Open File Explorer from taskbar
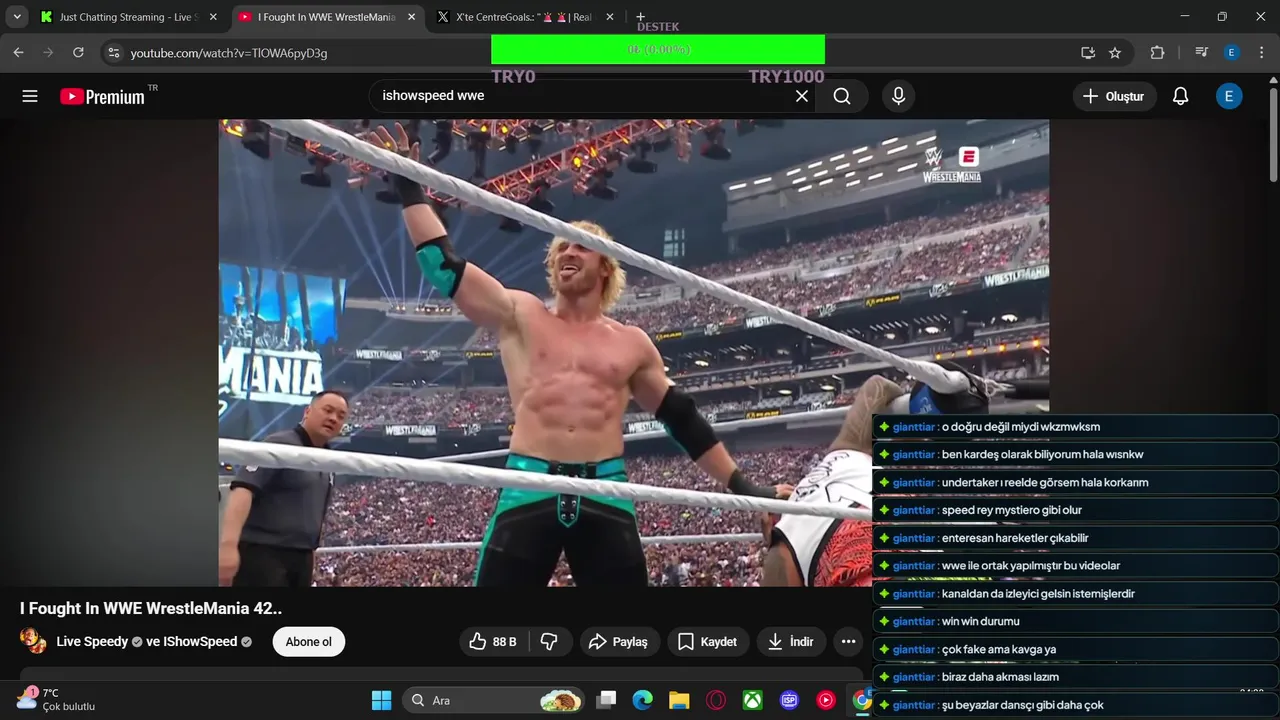The height and width of the screenshot is (720, 1280). 679,700
